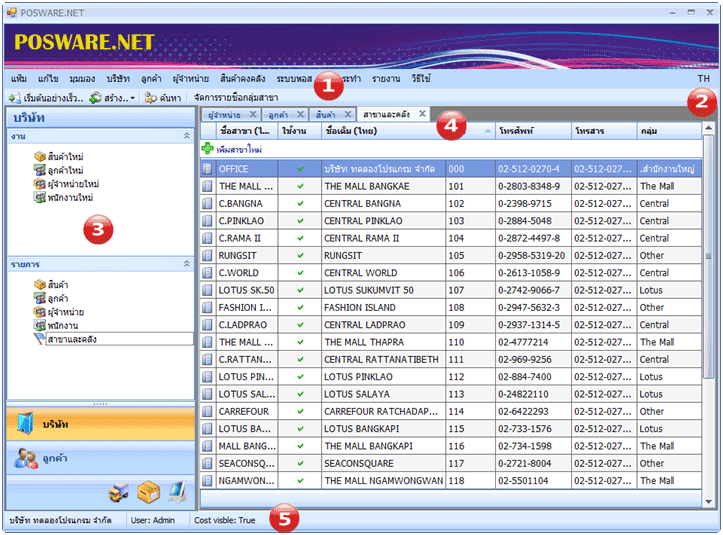Click the green plus icon เพิ่มสาขาใหม่

coord(208,148)
